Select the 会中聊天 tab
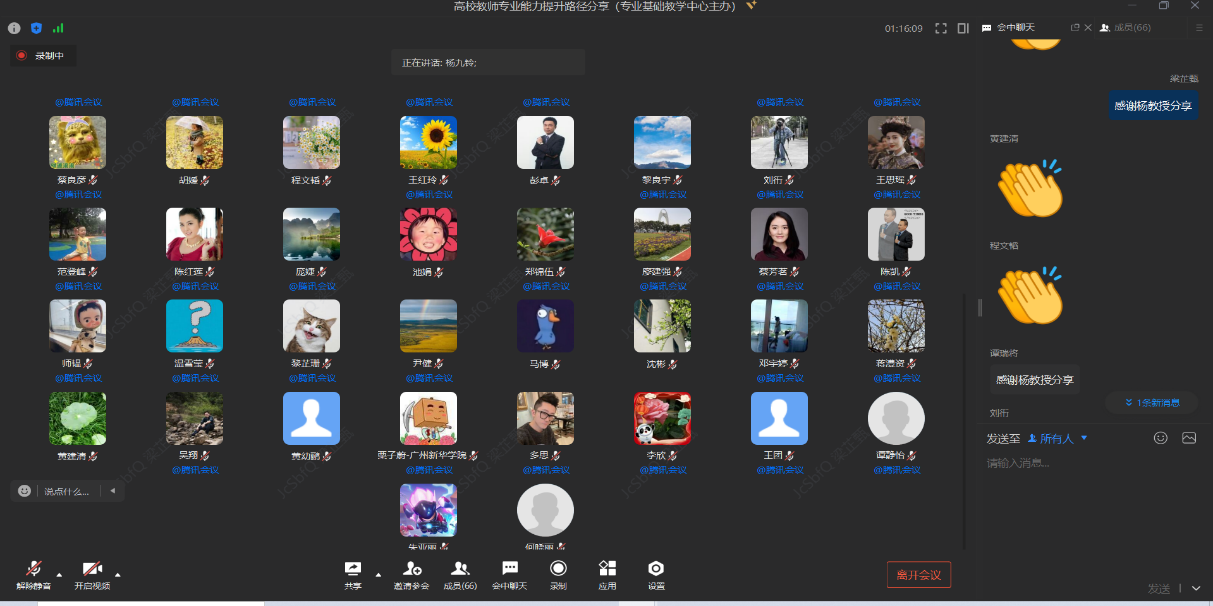Screen dimensions: 1213x606 pyautogui.click(x=1014, y=28)
